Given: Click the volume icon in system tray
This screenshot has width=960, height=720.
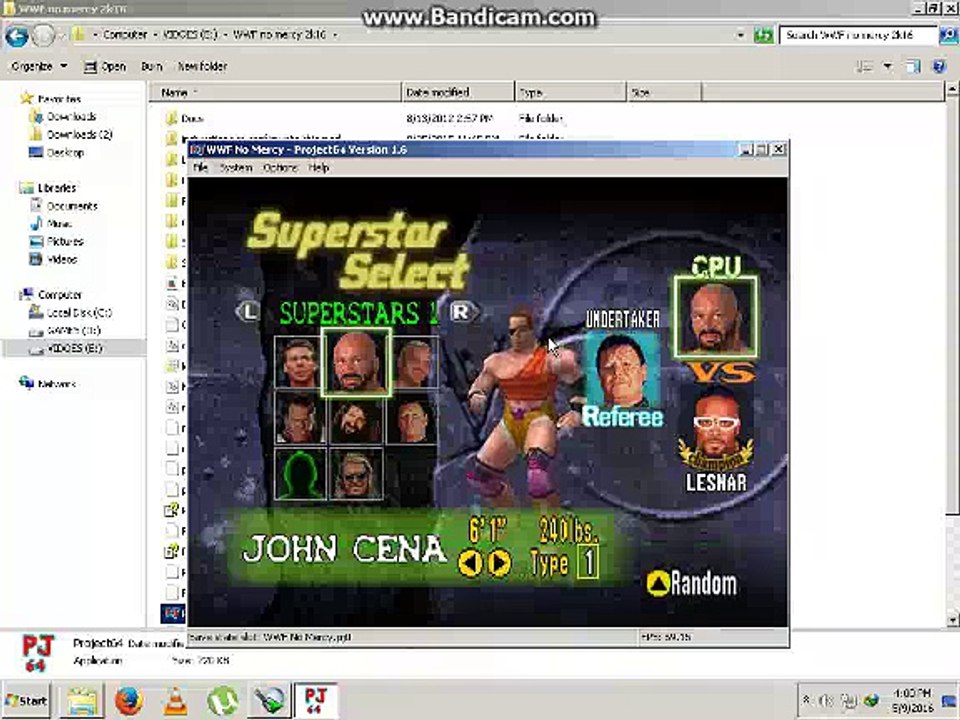Looking at the screenshot, I should pos(825,700).
